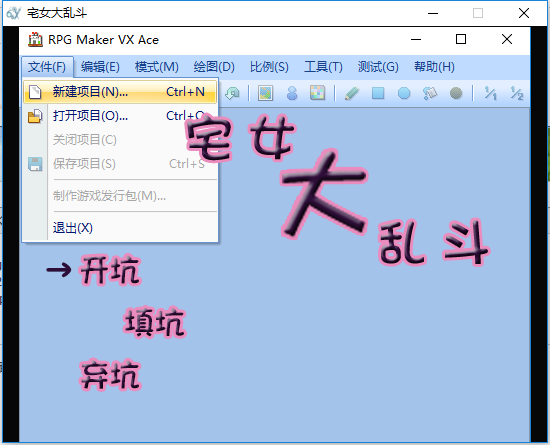Choose the Pencil drawing tool
The width and height of the screenshot is (550, 445).
pos(352,93)
